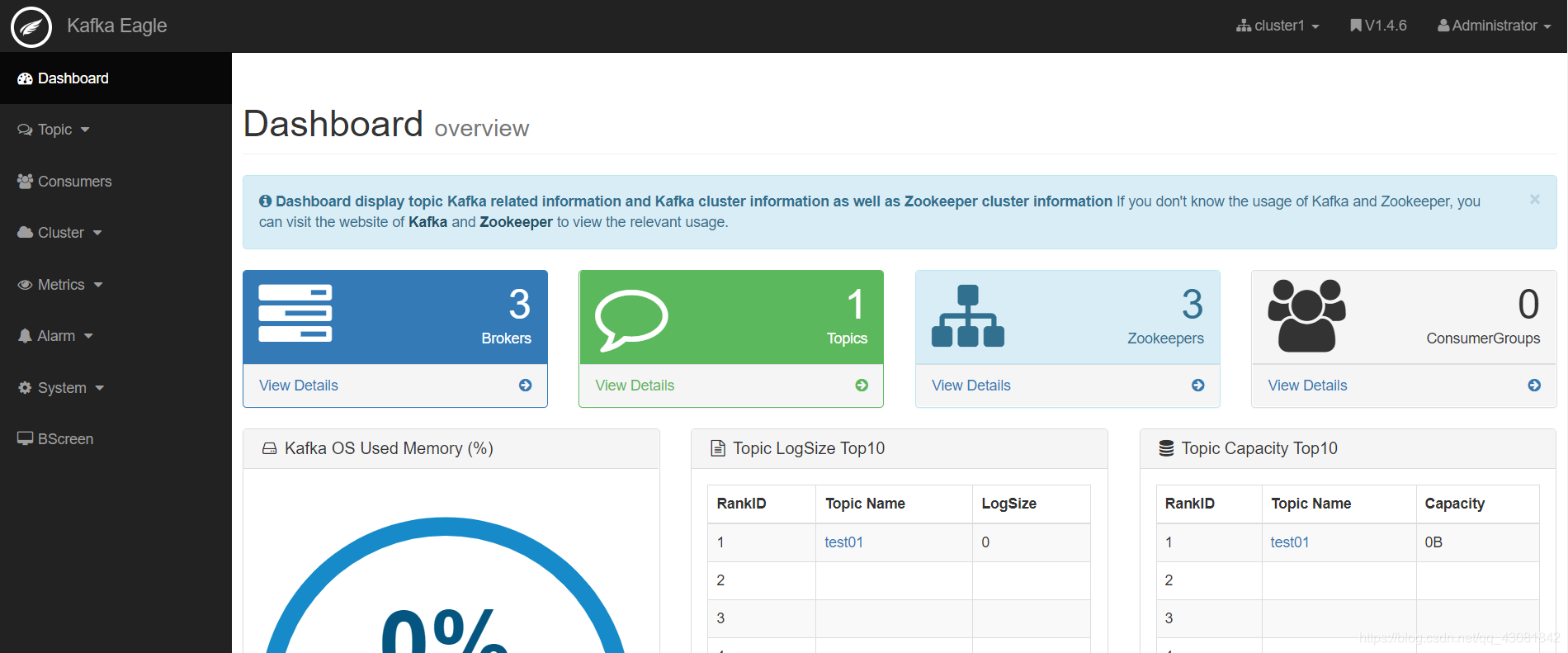View Details for ConsumerGroups

pos(1307,386)
